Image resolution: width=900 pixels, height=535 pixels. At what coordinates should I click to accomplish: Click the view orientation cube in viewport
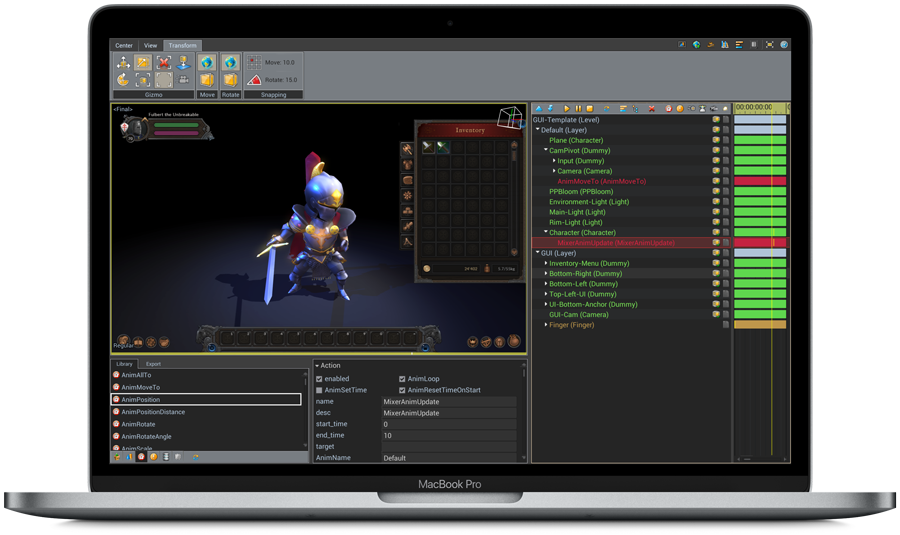click(x=510, y=118)
